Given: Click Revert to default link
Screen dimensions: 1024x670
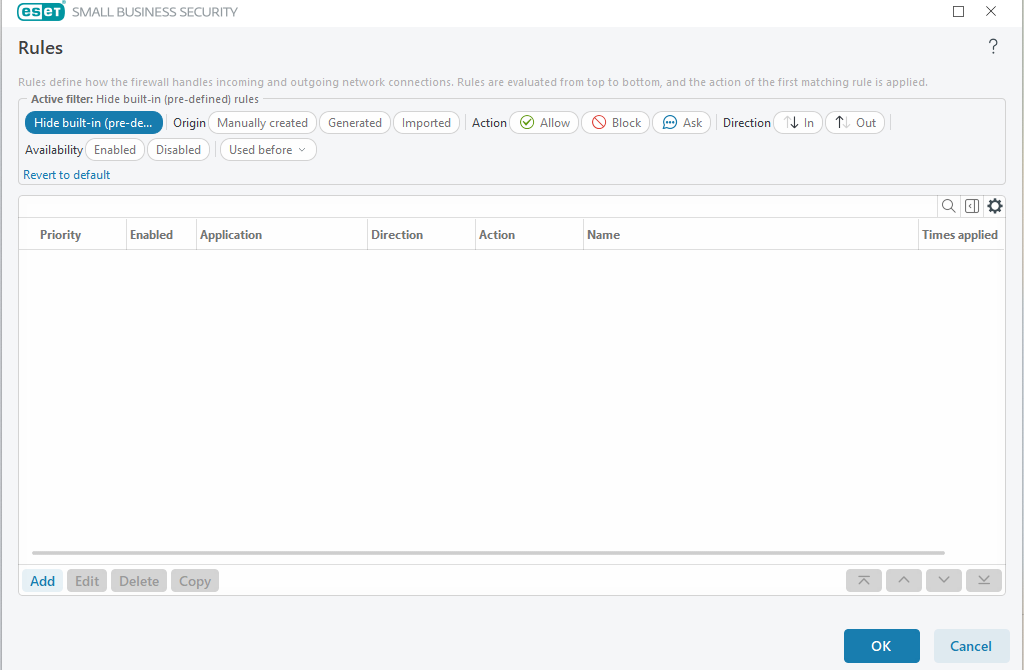Looking at the screenshot, I should coord(67,175).
